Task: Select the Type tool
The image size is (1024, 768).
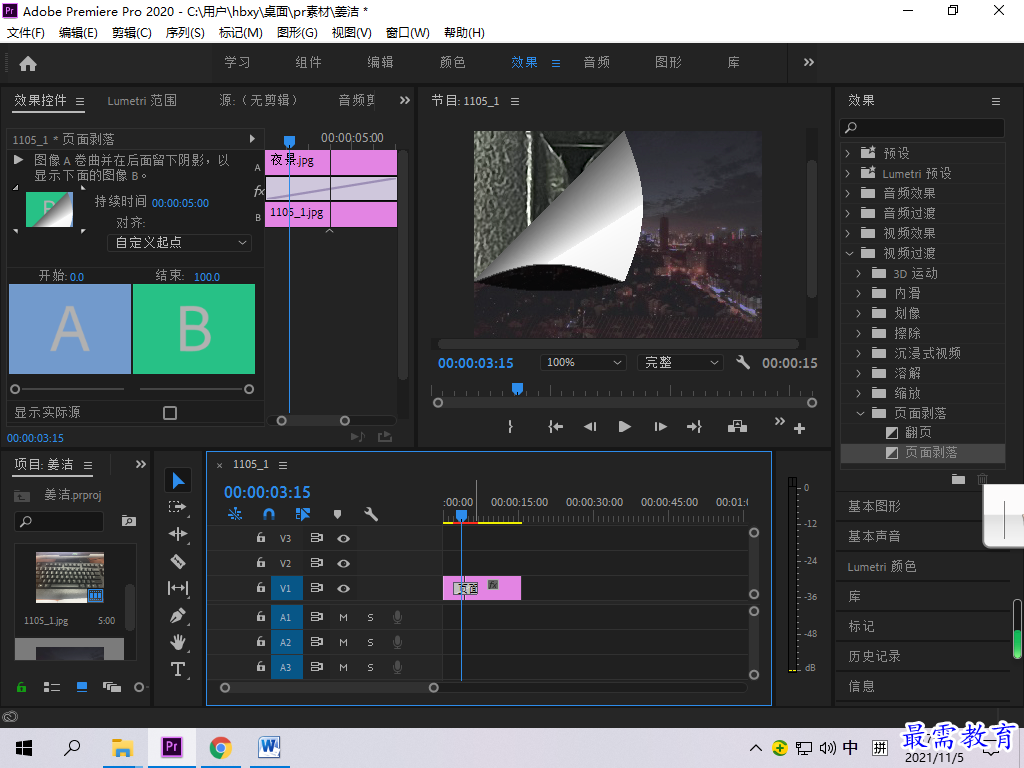Action: tap(178, 669)
